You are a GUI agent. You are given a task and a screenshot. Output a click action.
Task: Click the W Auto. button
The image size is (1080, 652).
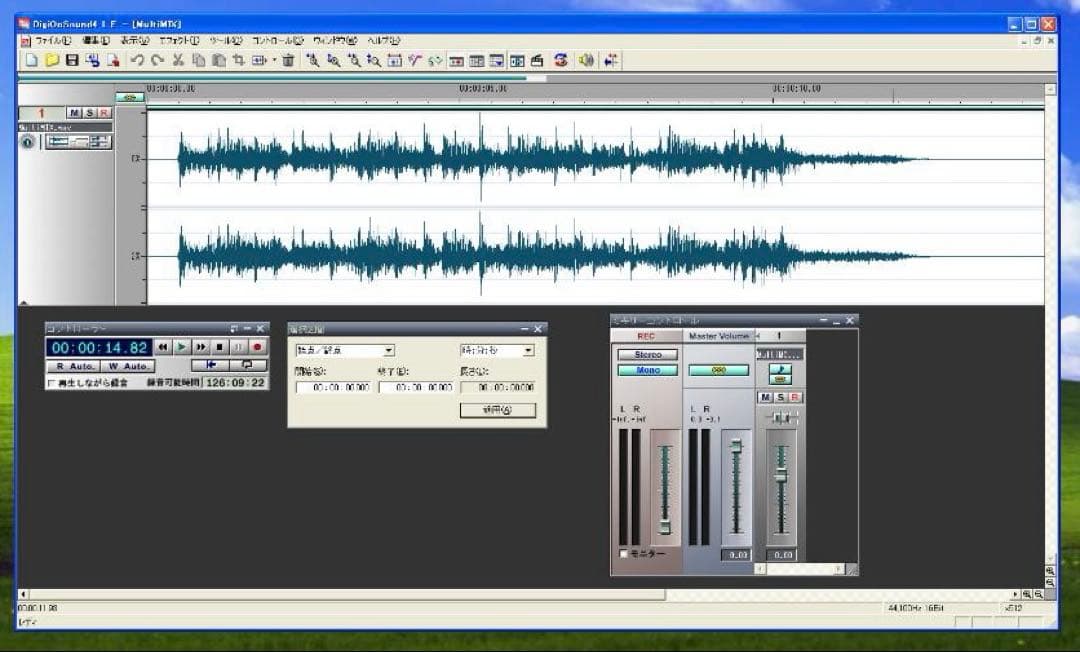click(x=126, y=366)
